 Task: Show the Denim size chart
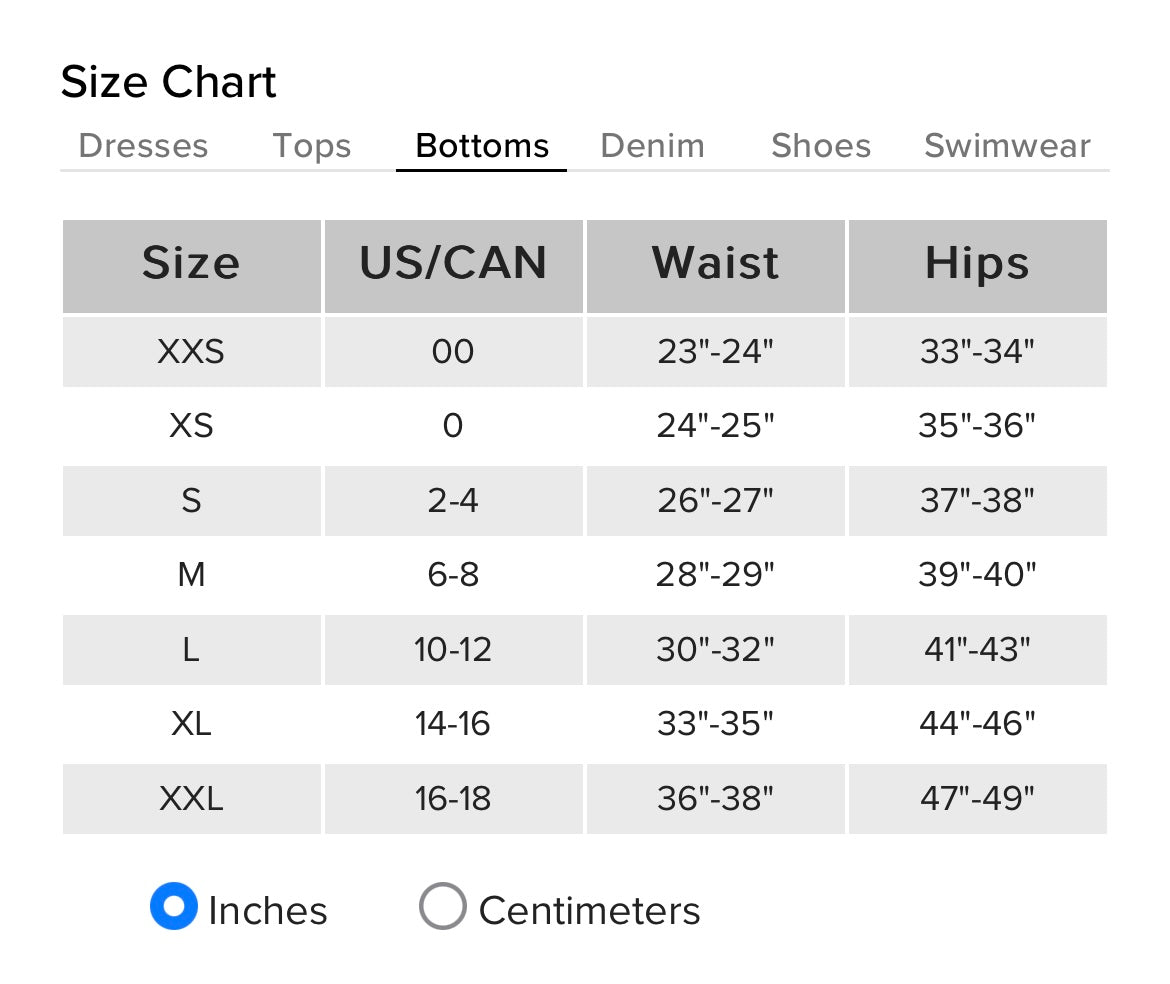click(x=652, y=146)
